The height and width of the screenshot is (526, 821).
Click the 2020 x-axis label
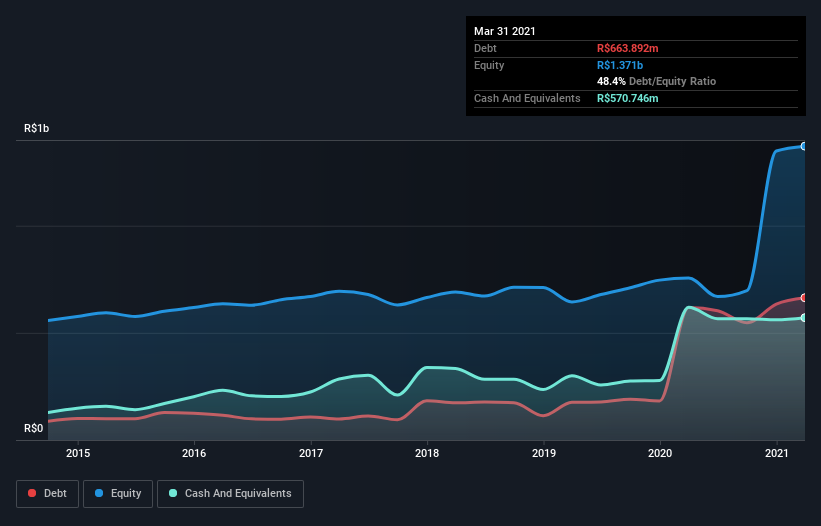(x=660, y=453)
